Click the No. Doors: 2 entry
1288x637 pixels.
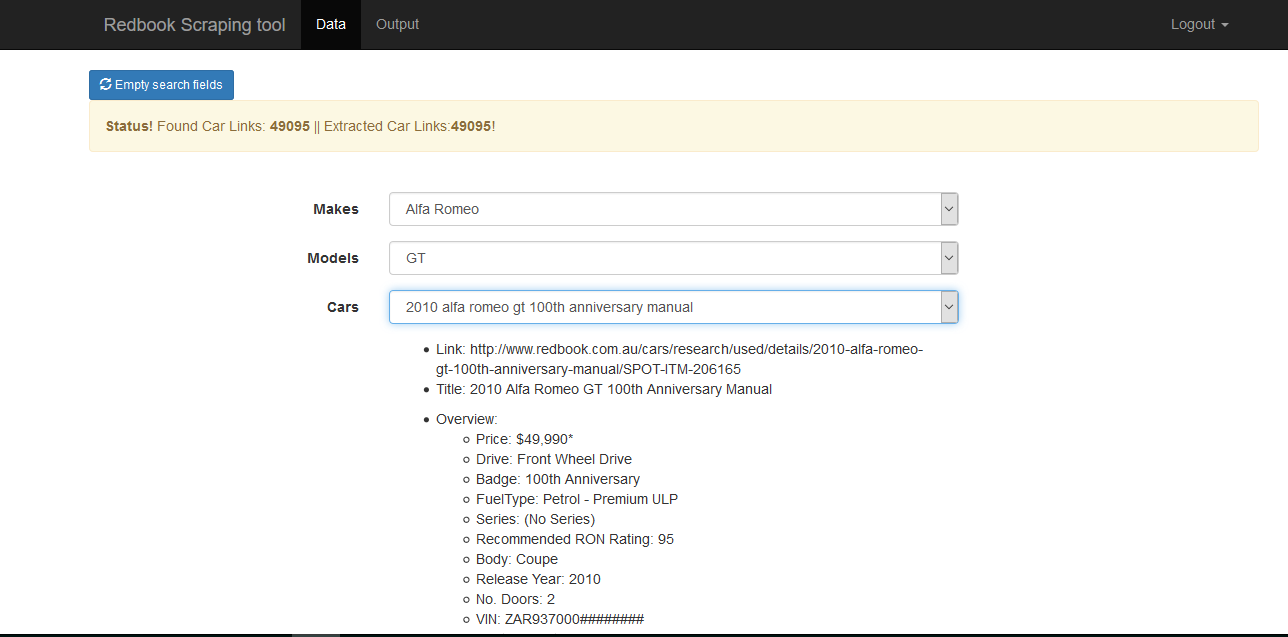click(x=515, y=599)
